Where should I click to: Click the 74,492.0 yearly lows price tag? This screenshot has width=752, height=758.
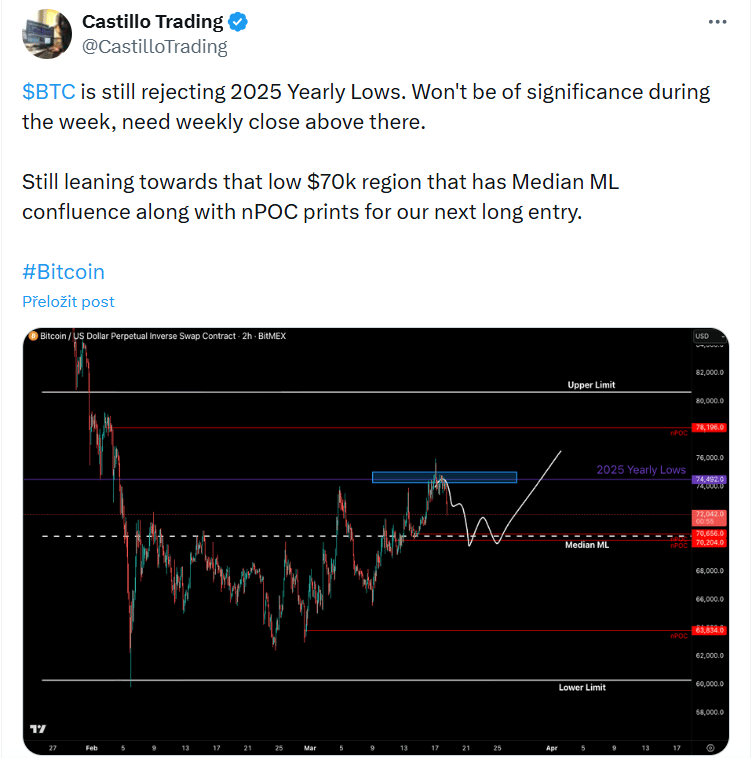click(x=708, y=479)
